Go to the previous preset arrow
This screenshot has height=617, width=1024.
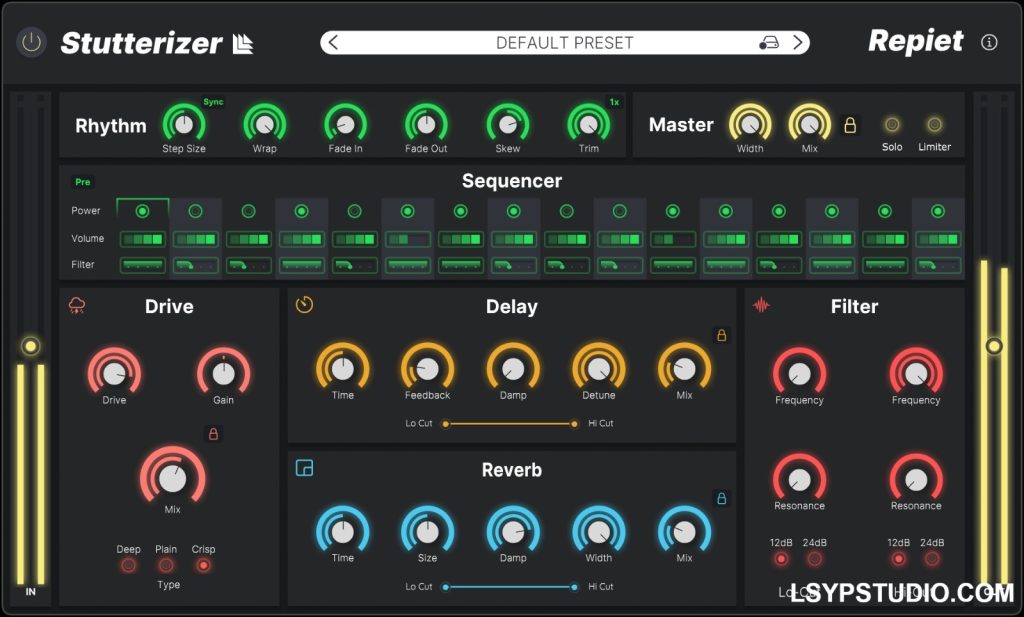tap(333, 43)
